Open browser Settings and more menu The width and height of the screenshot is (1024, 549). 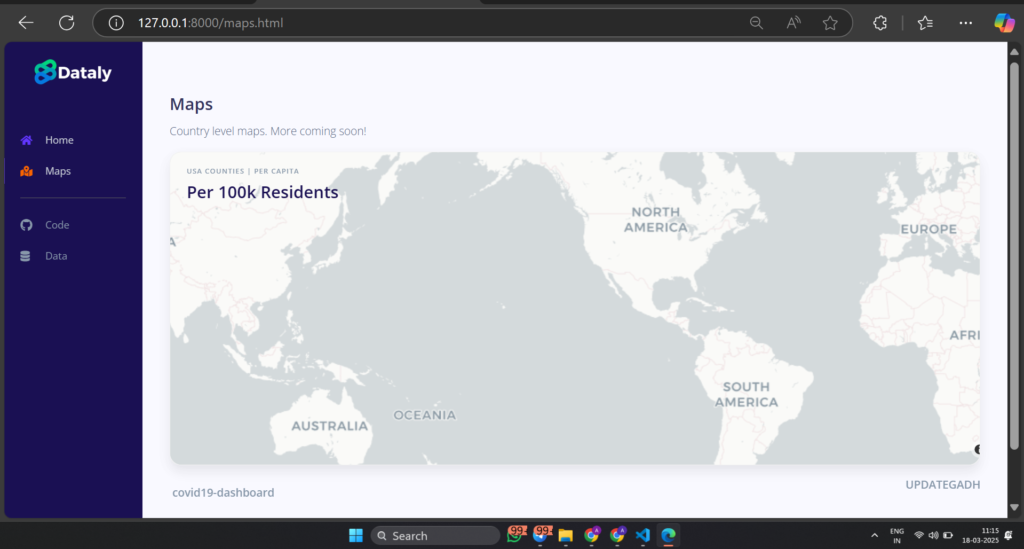click(x=965, y=23)
